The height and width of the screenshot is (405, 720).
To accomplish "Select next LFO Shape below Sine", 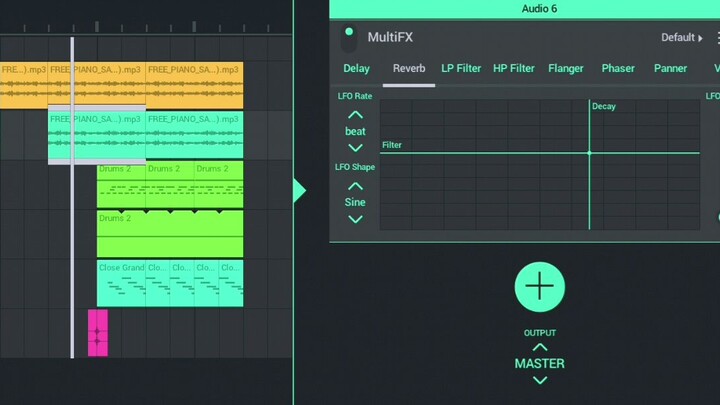I will pyautogui.click(x=355, y=219).
